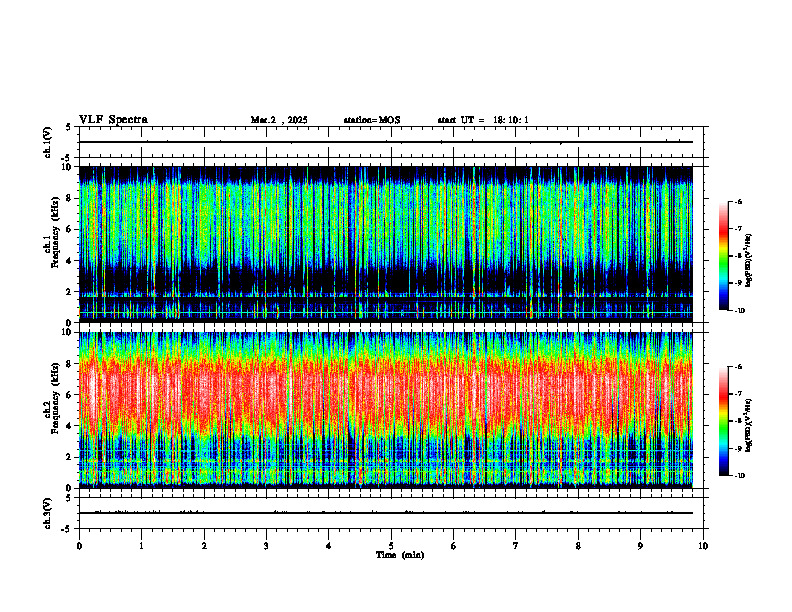Click time axis tick label "1"
Viewport: 792px width, 612px height.
(x=141, y=546)
